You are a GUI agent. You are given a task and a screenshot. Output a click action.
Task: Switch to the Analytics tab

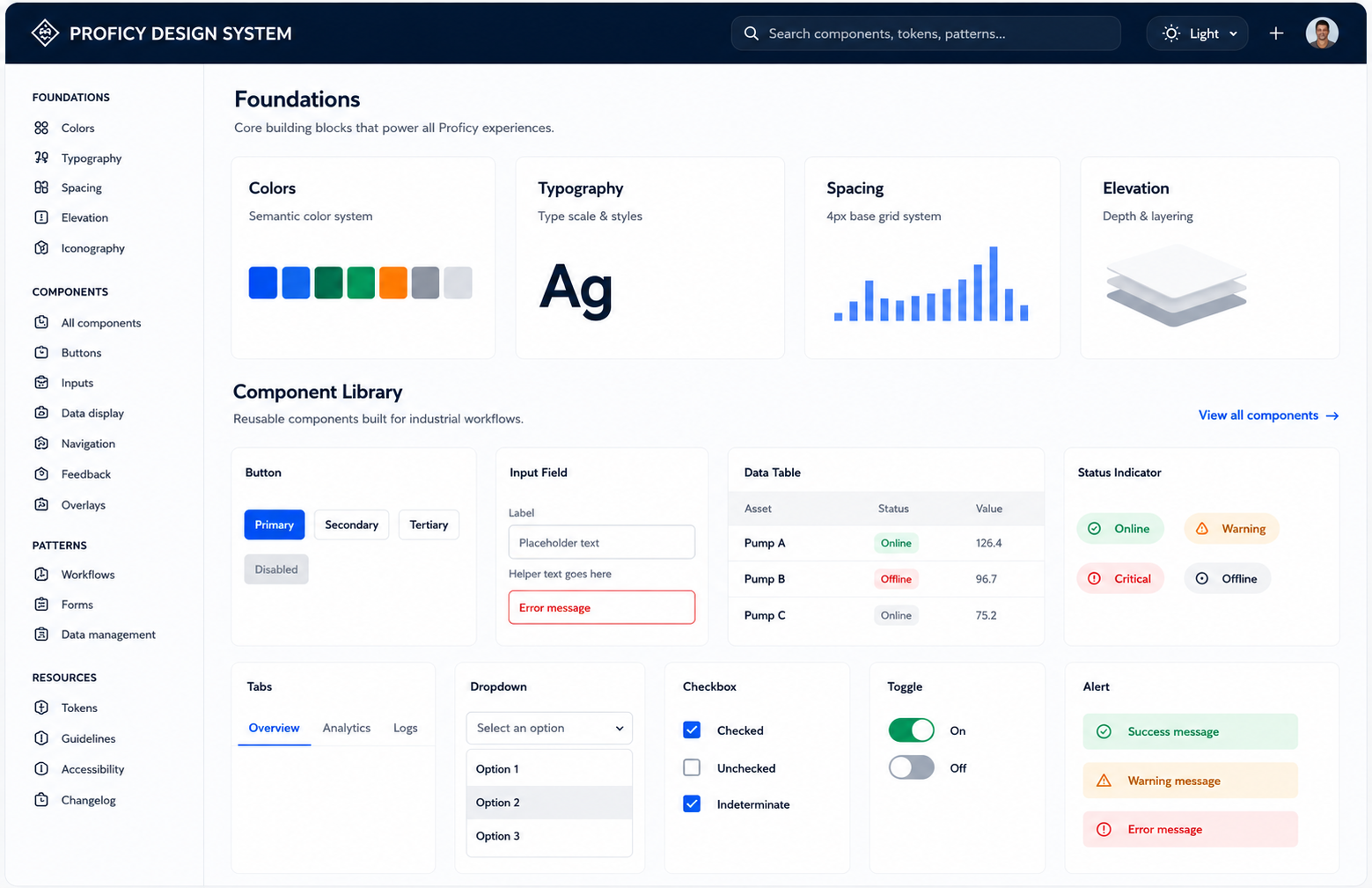346,728
